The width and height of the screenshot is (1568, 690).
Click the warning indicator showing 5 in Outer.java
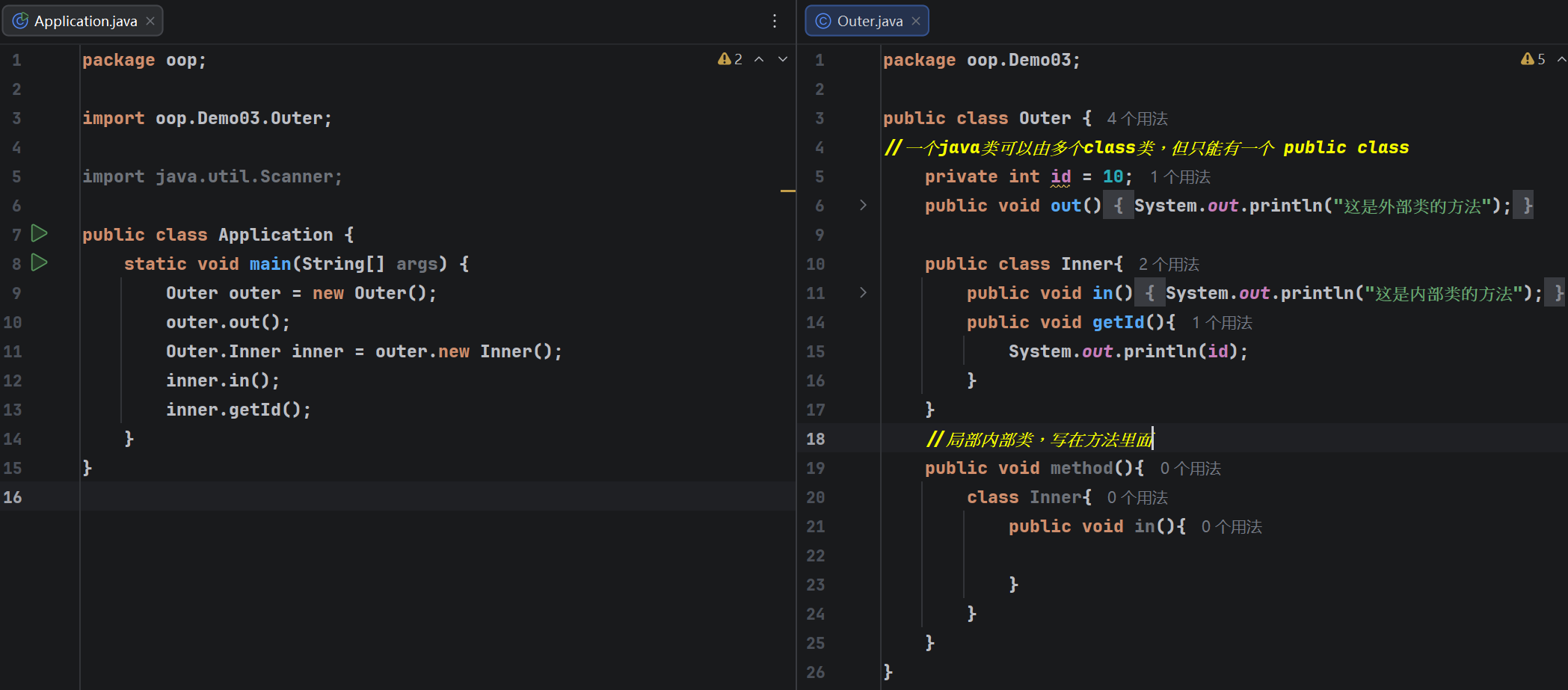tap(1533, 59)
